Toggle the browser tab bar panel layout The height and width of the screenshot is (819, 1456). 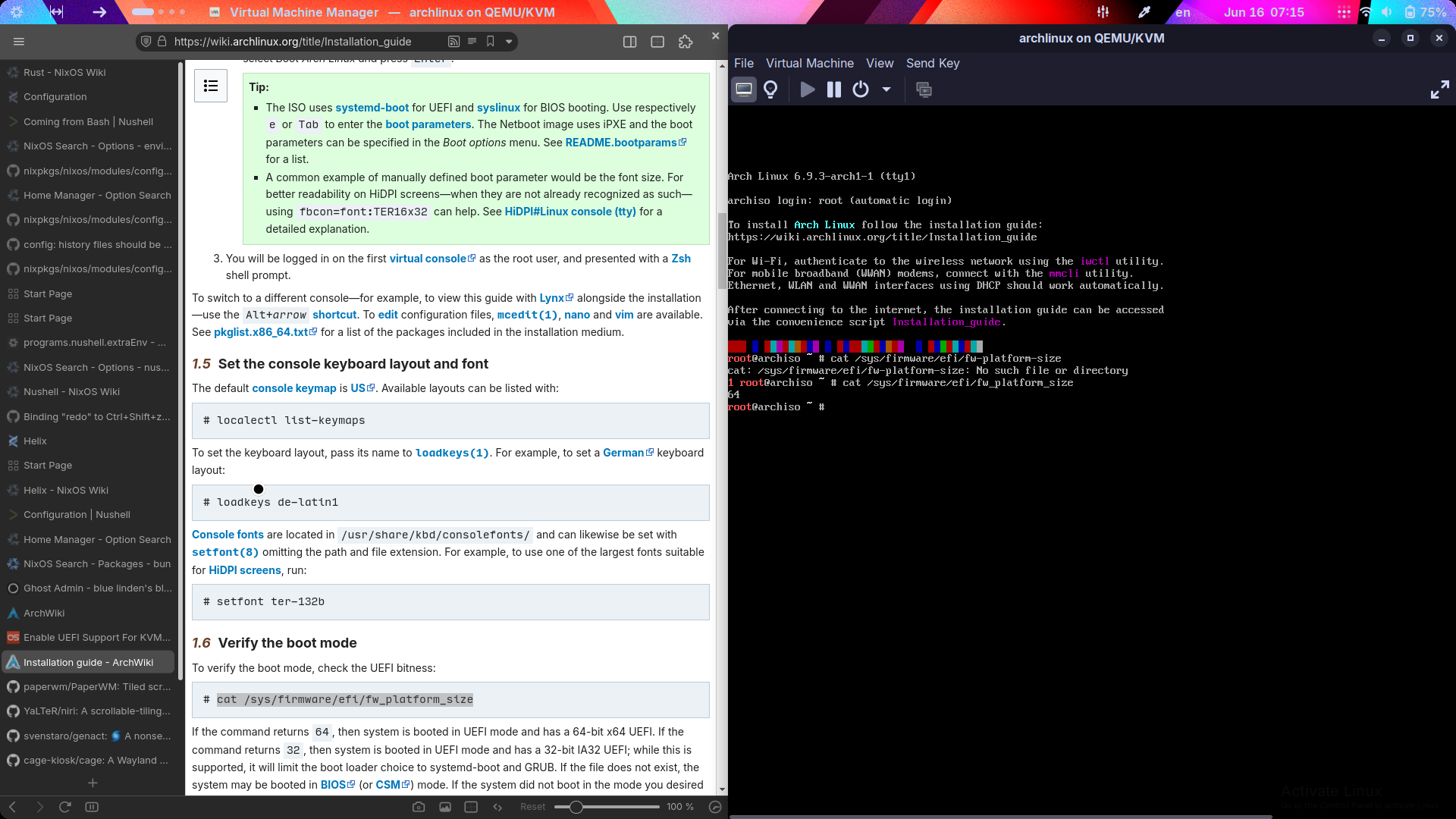coord(657,42)
